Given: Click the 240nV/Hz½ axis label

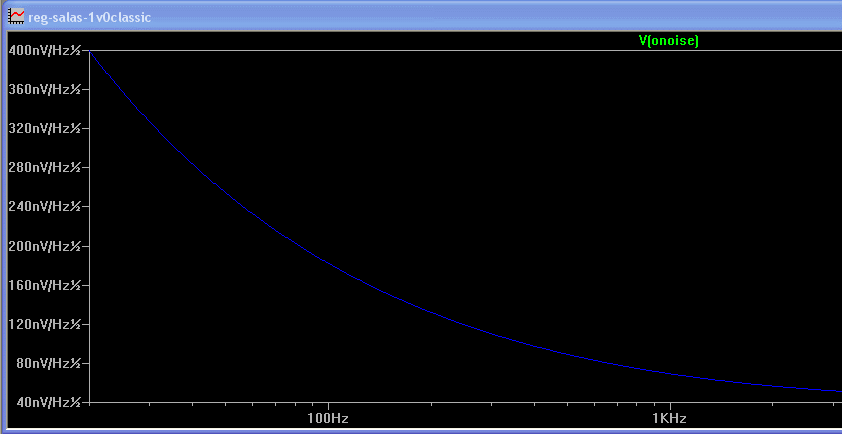Looking at the screenshot, I should [x=45, y=207].
